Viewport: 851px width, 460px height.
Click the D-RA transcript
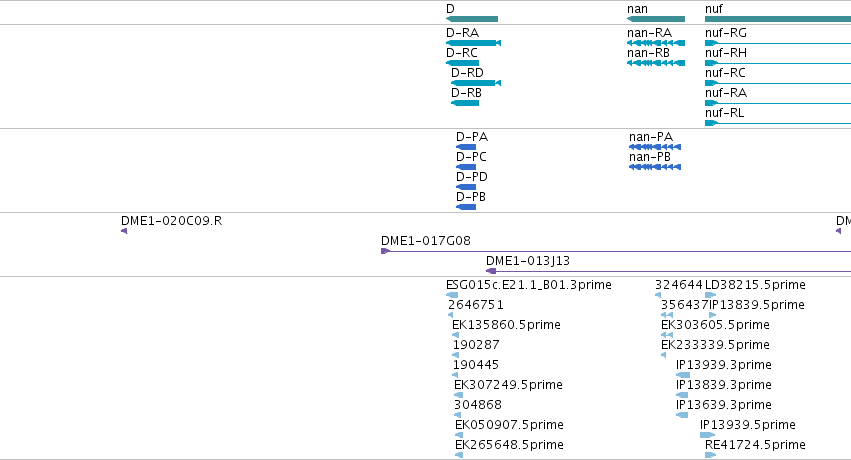473,43
